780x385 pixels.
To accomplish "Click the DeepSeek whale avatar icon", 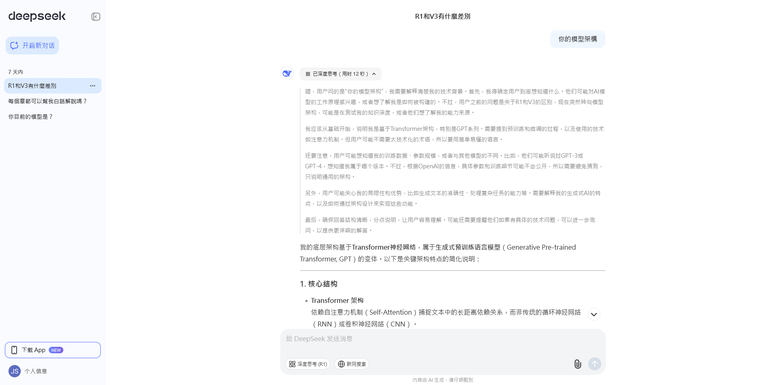I will click(287, 73).
